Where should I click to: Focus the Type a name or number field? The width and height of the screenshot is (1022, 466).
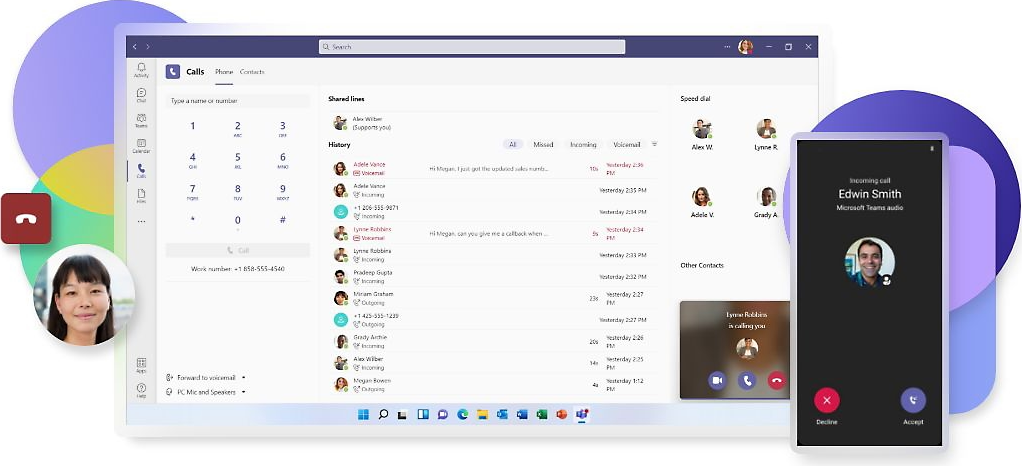coord(238,101)
